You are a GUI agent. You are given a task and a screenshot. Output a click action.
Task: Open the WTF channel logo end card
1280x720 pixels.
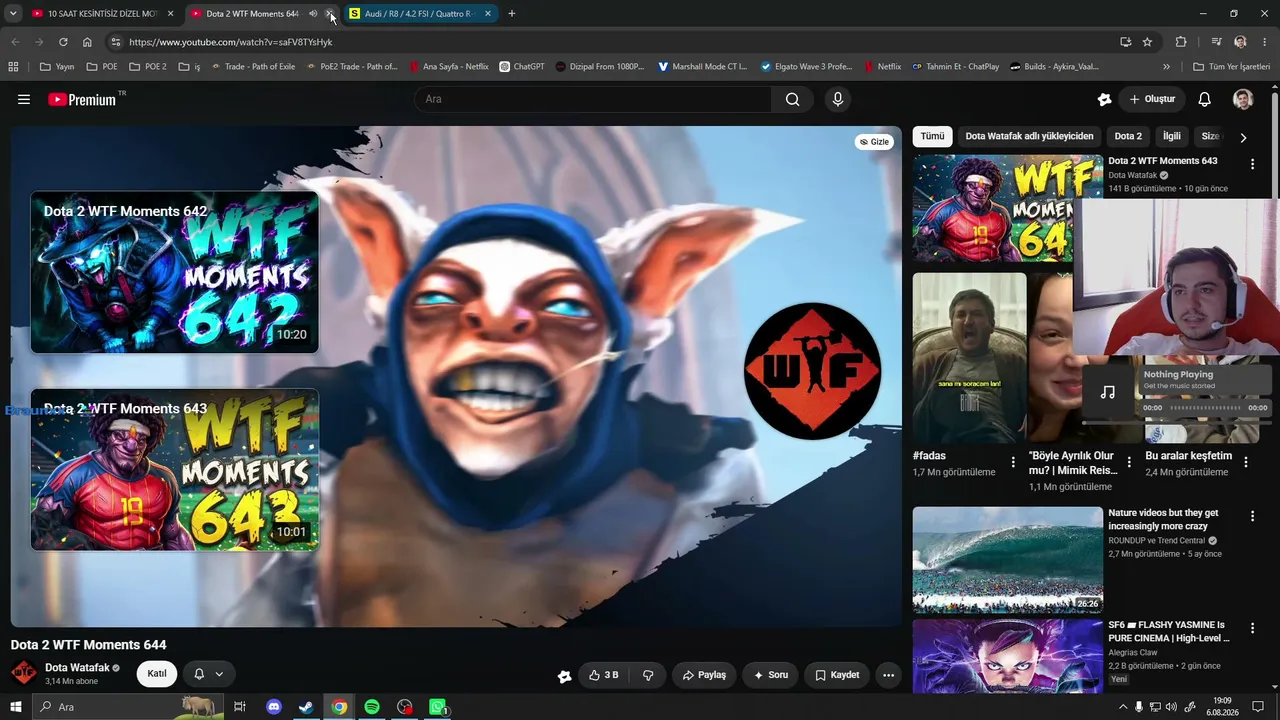812,371
